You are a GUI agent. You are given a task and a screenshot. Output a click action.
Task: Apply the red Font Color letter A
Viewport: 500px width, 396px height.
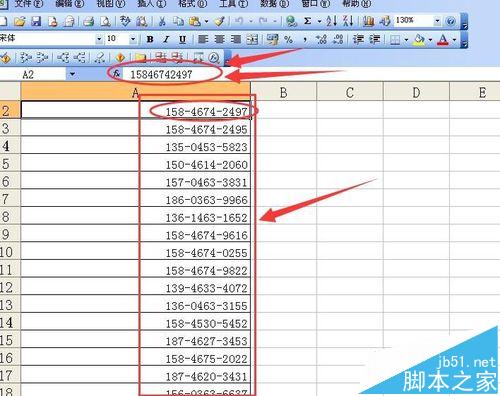[443, 40]
